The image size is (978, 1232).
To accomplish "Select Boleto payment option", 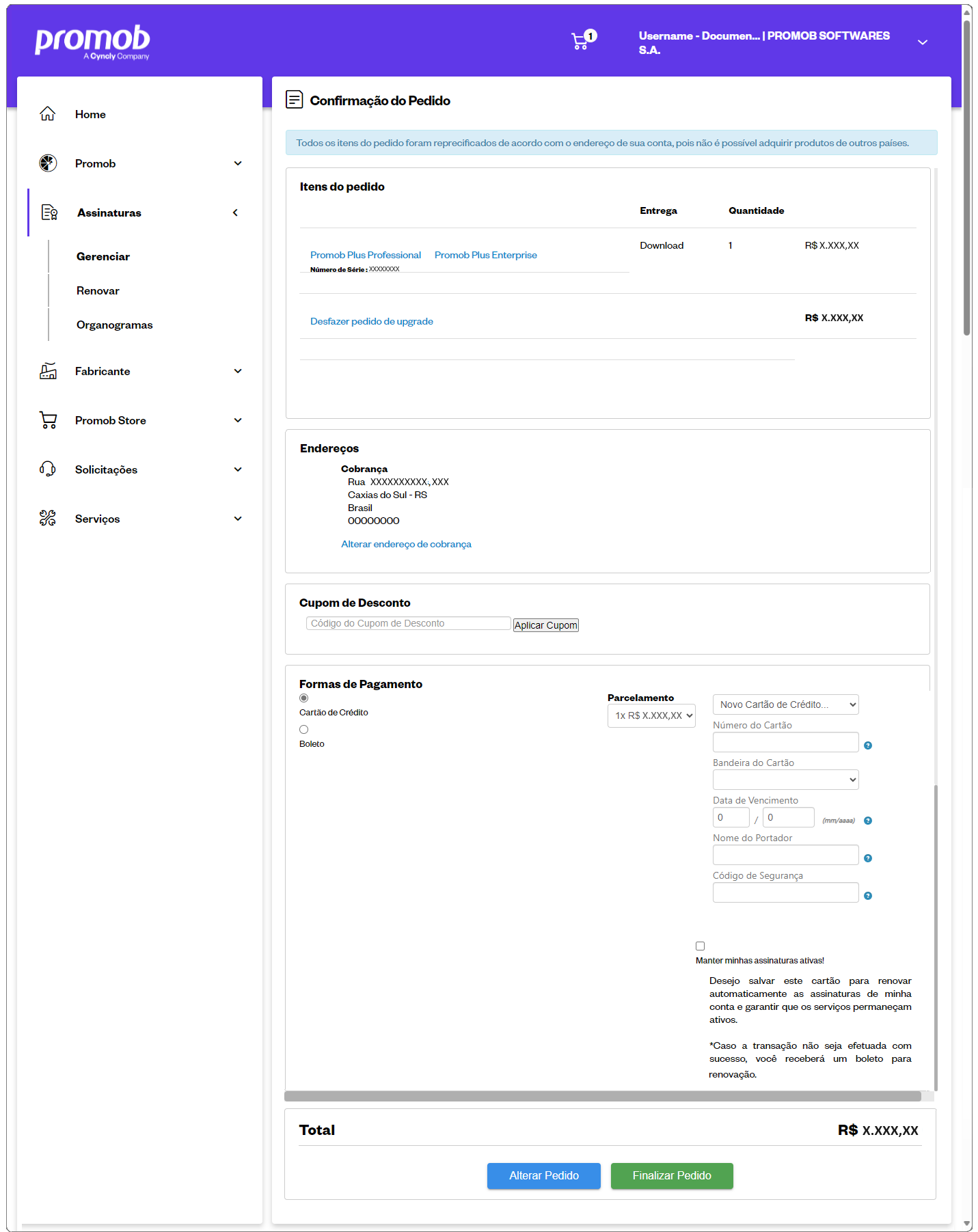I will click(x=304, y=730).
